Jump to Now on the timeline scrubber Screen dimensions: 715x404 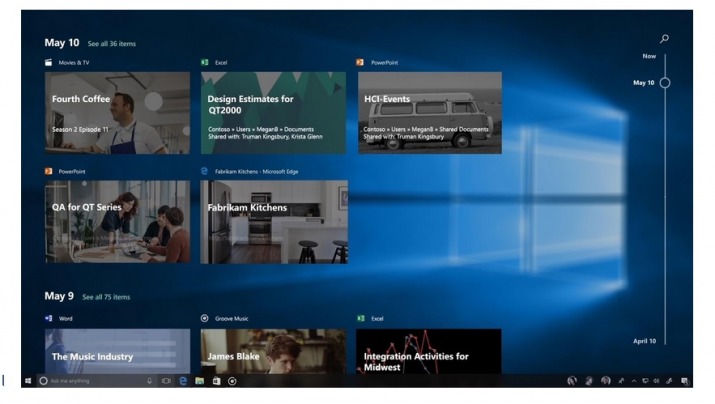click(x=649, y=56)
